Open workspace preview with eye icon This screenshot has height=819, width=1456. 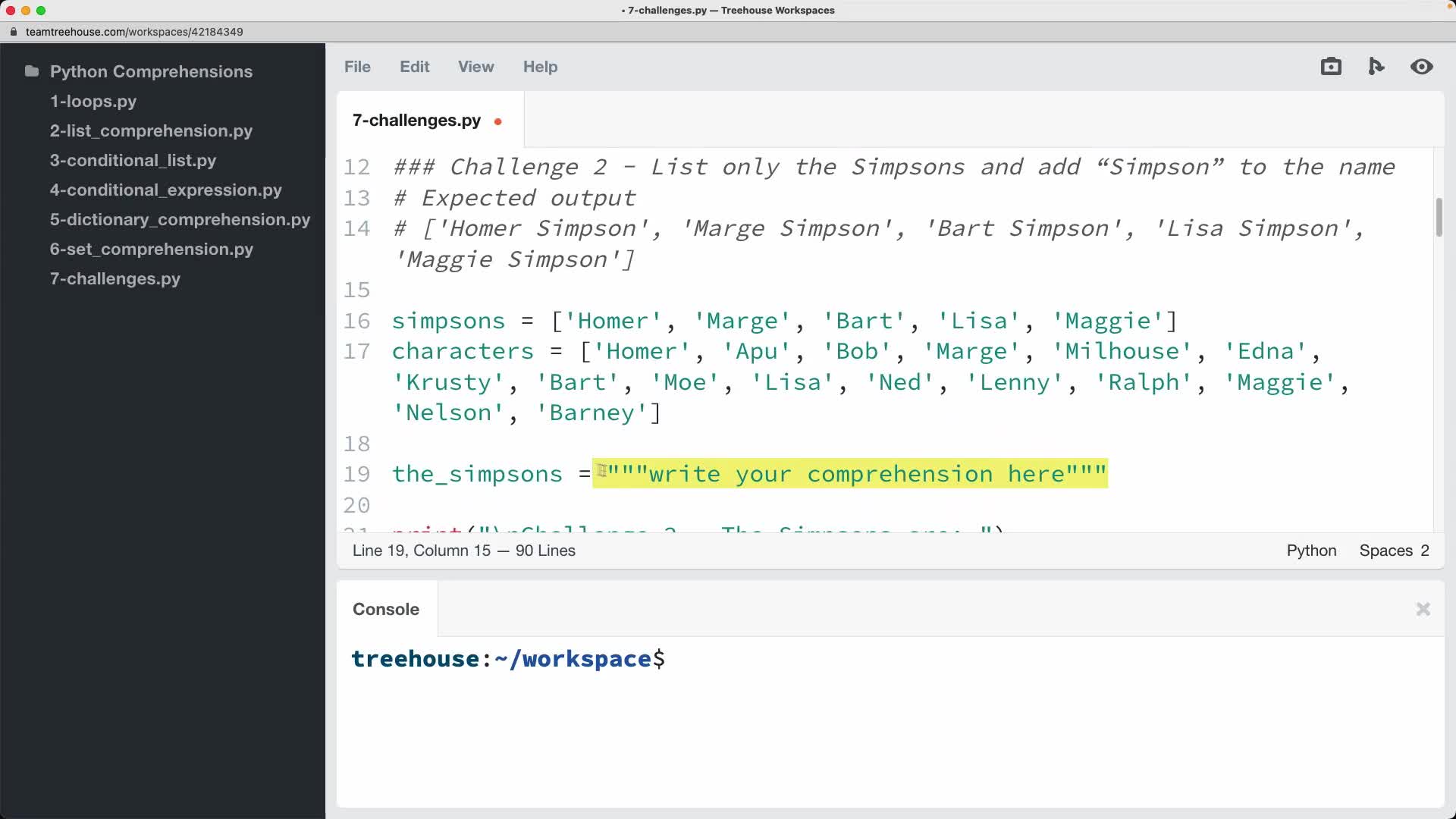1422,67
